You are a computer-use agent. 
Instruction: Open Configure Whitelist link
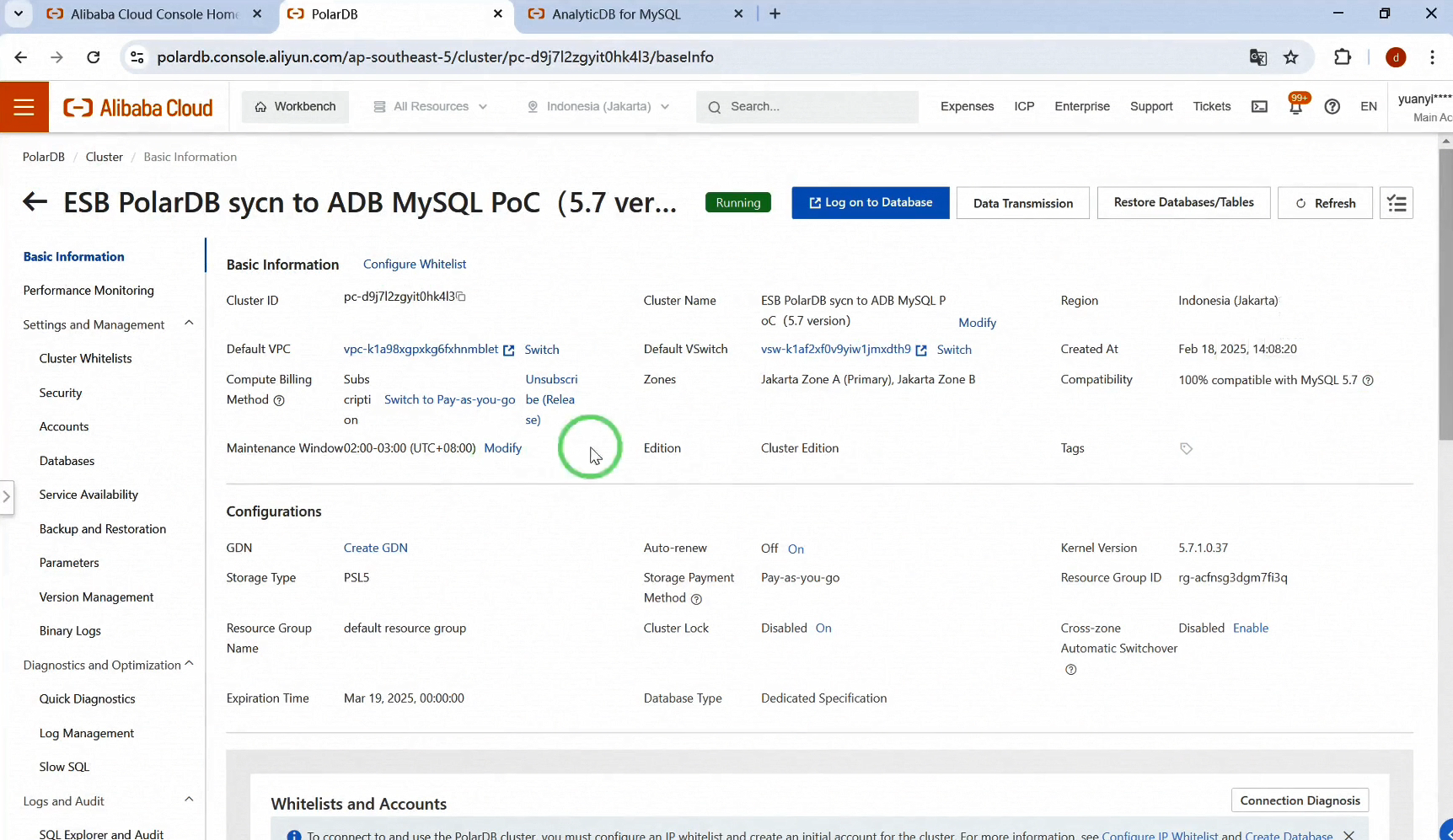tap(415, 265)
